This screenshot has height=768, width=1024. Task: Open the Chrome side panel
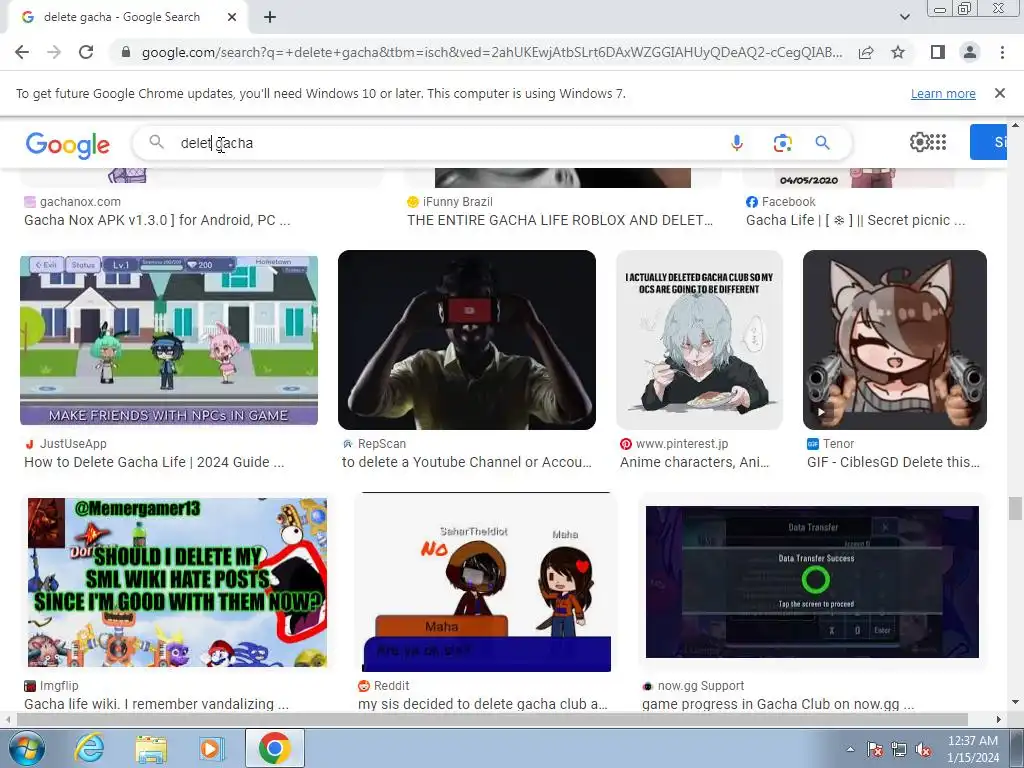point(938,52)
